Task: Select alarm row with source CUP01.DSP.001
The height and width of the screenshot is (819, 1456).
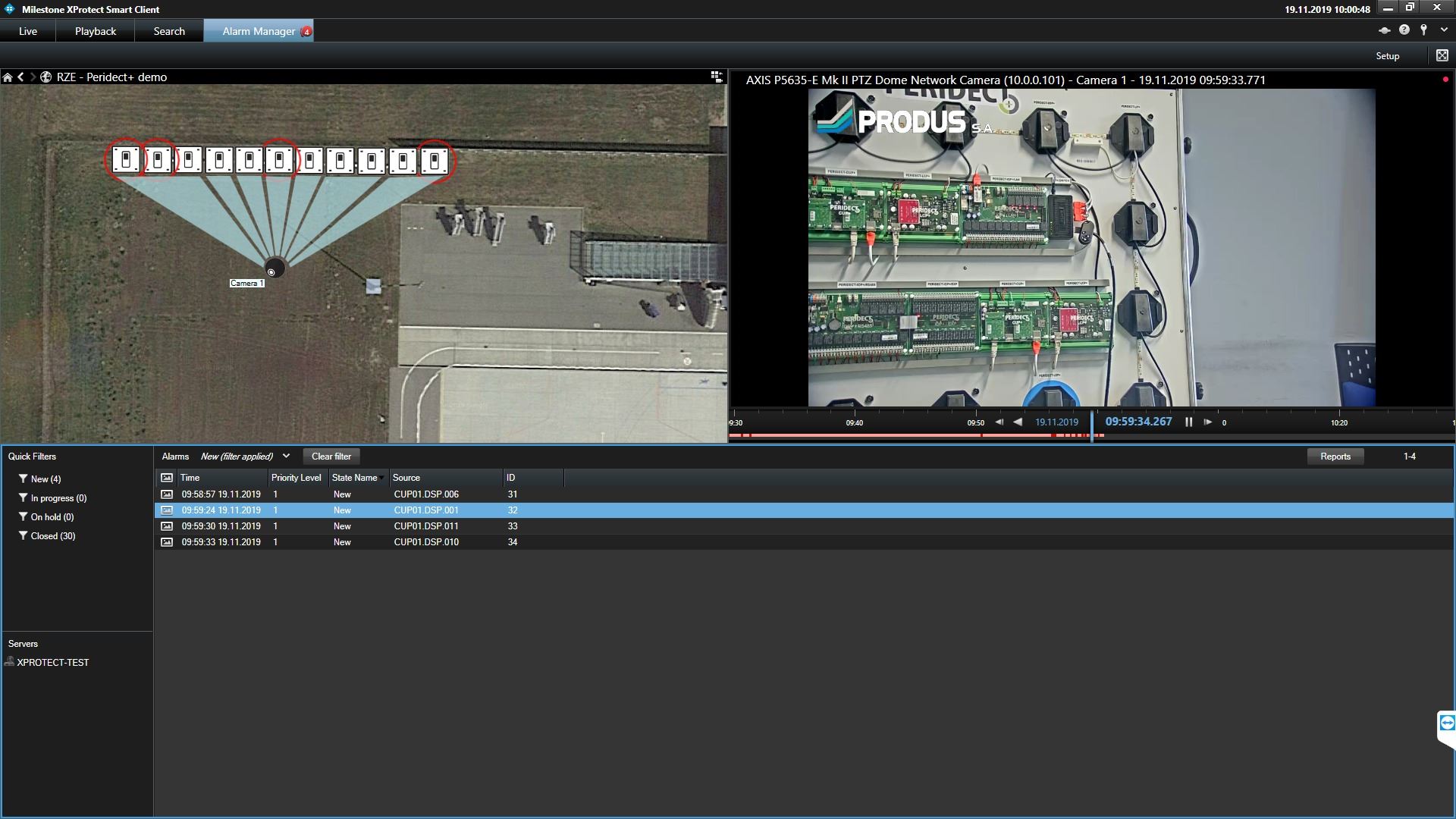Action: point(804,510)
